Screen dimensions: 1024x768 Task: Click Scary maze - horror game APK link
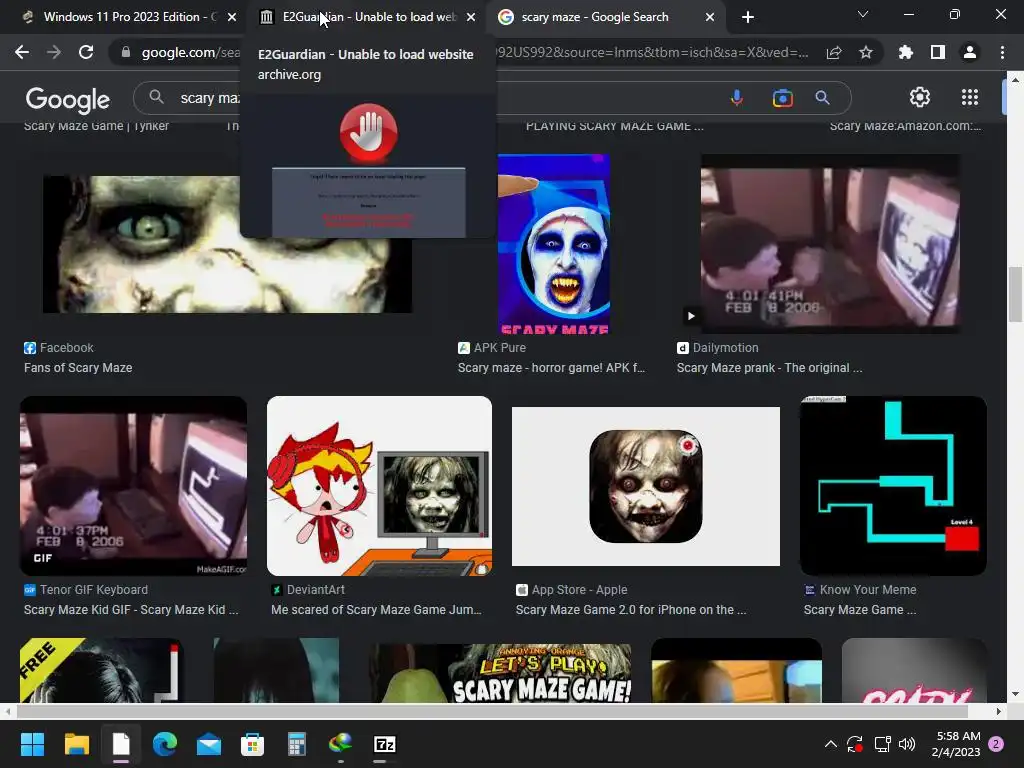[x=551, y=368]
